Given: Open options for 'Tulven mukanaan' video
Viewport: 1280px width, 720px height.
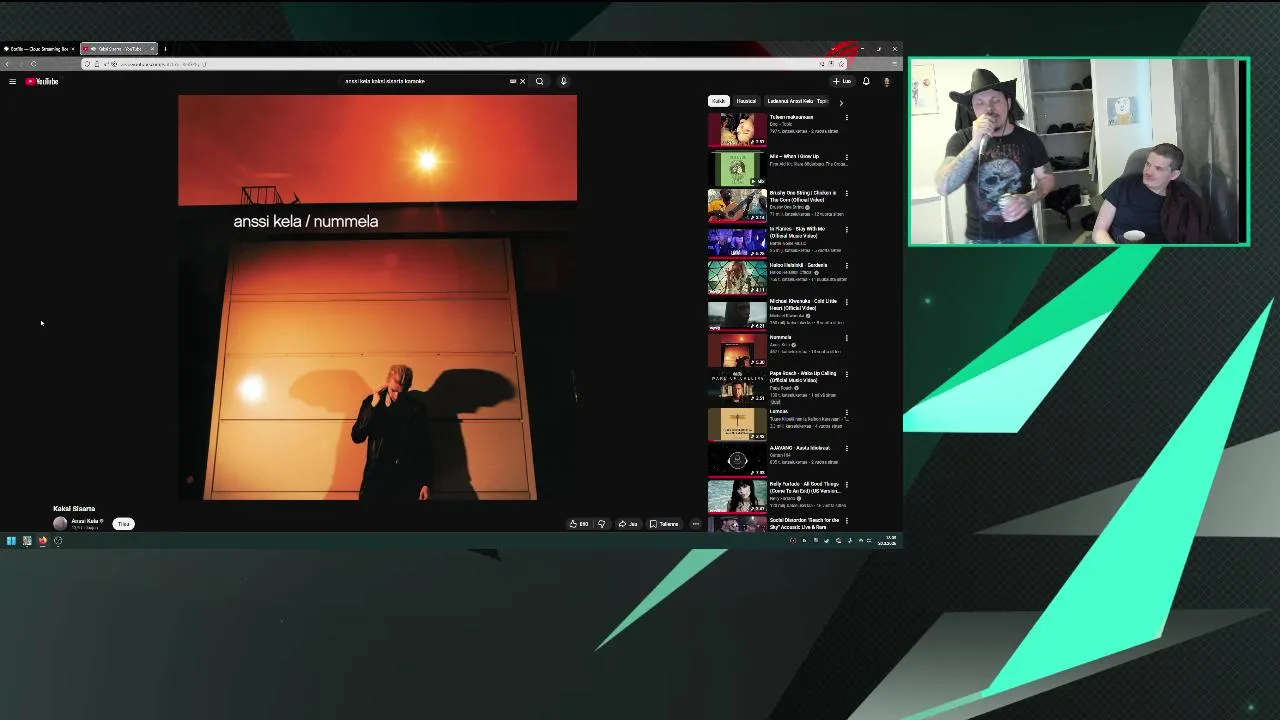Looking at the screenshot, I should click(847, 118).
